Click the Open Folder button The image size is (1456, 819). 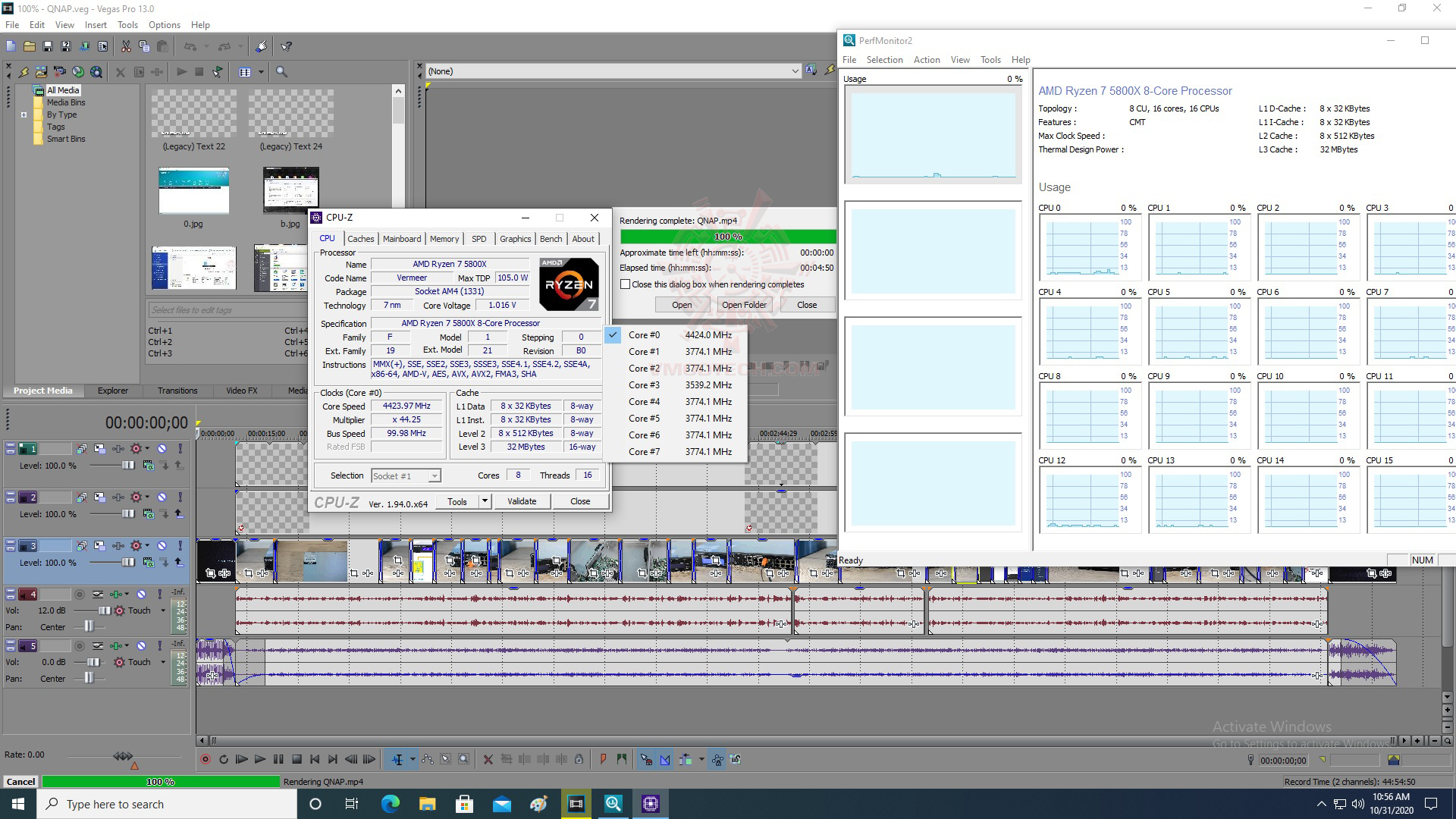coord(743,305)
